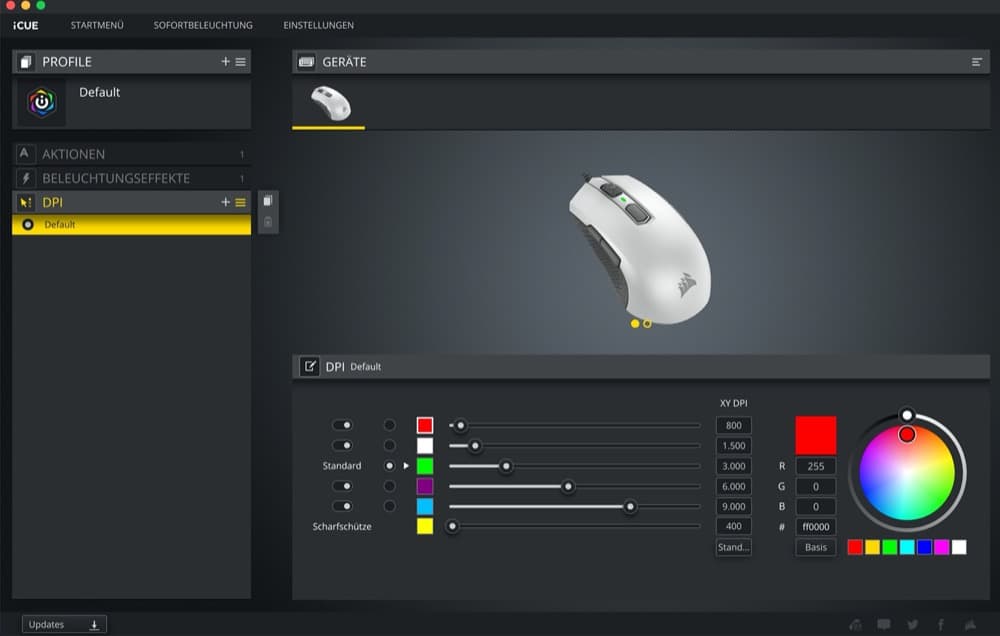The image size is (1000, 636).
Task: Select the filled yellow page indicator dot
Action: point(635,324)
